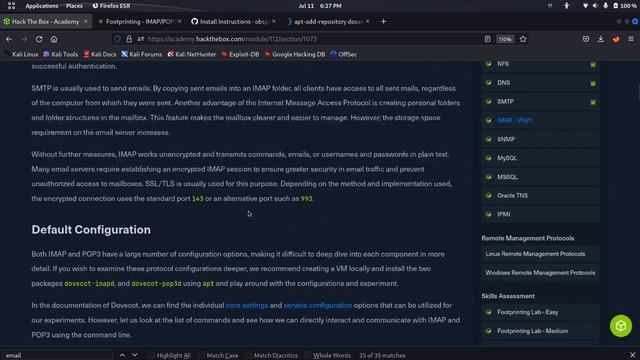Click the network icon in system tray

point(585,6)
